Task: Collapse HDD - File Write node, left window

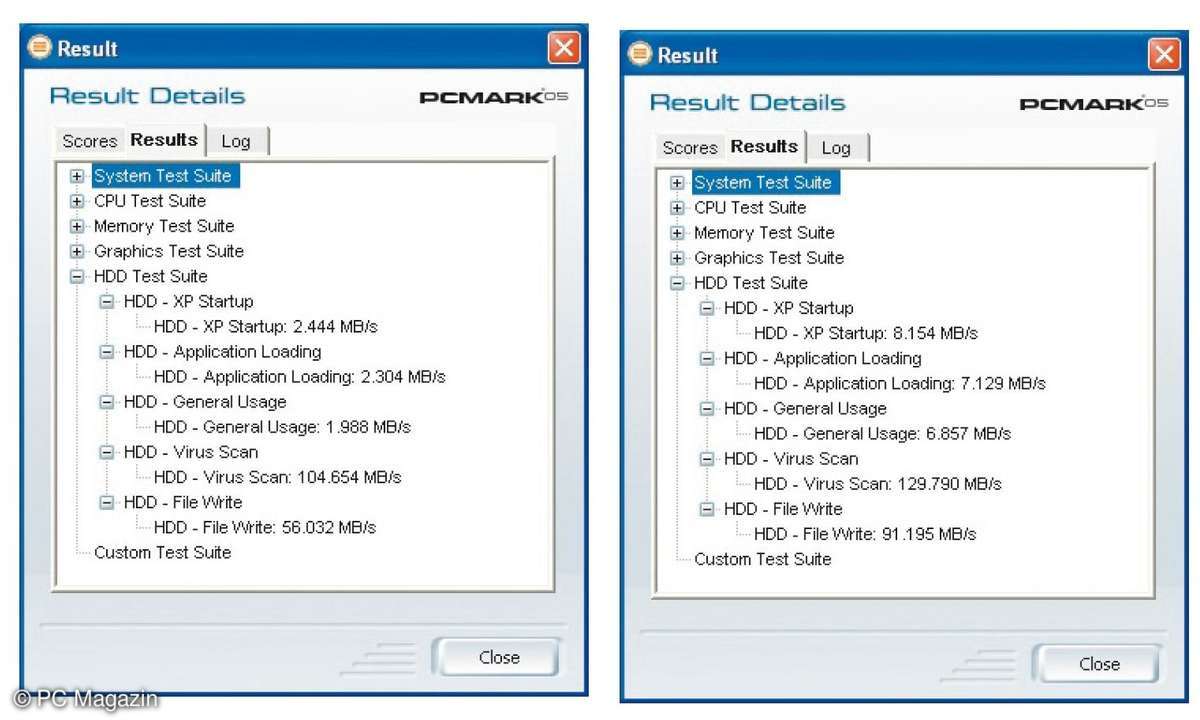Action: 107,502
